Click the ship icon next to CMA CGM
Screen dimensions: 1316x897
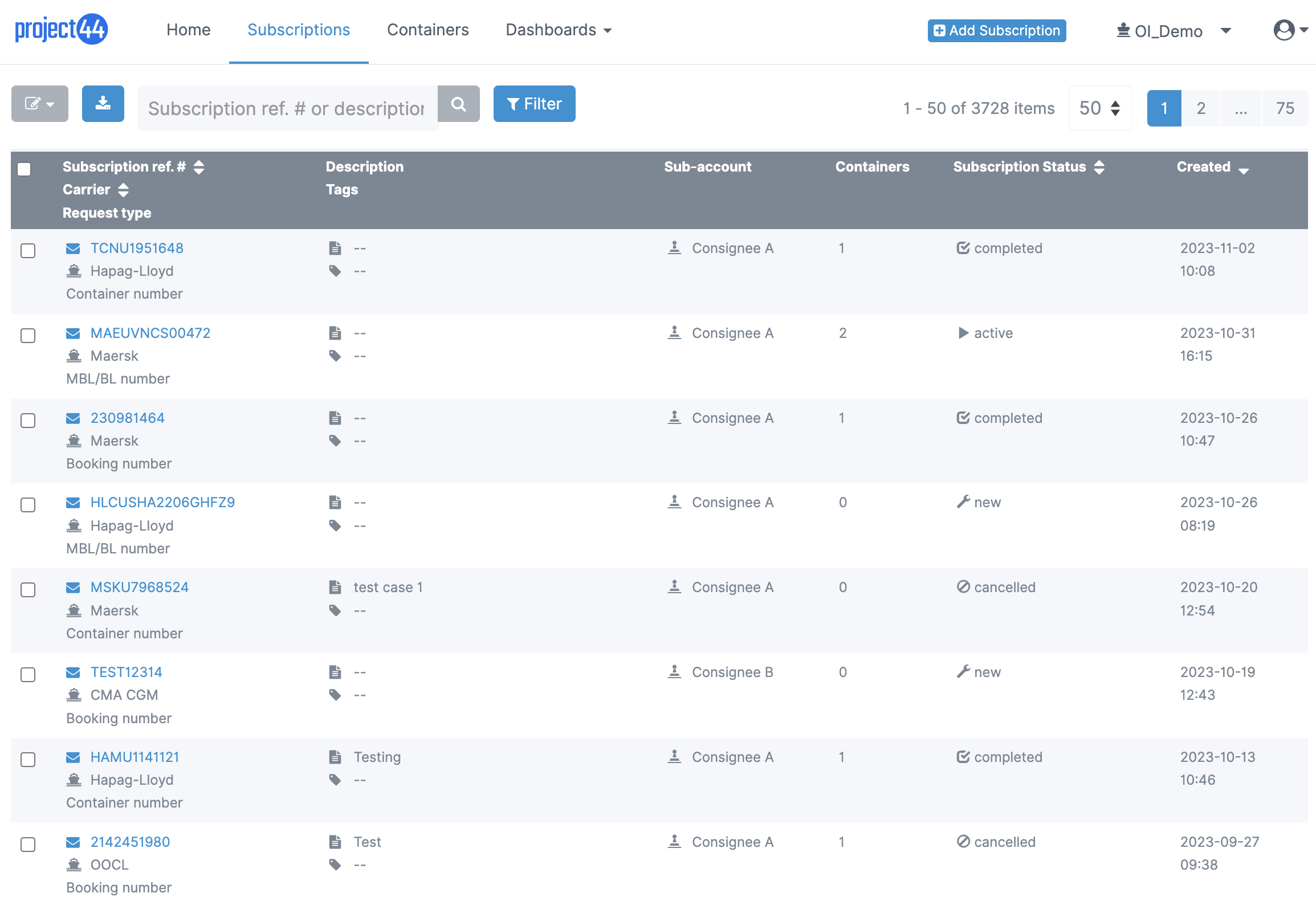coord(74,695)
